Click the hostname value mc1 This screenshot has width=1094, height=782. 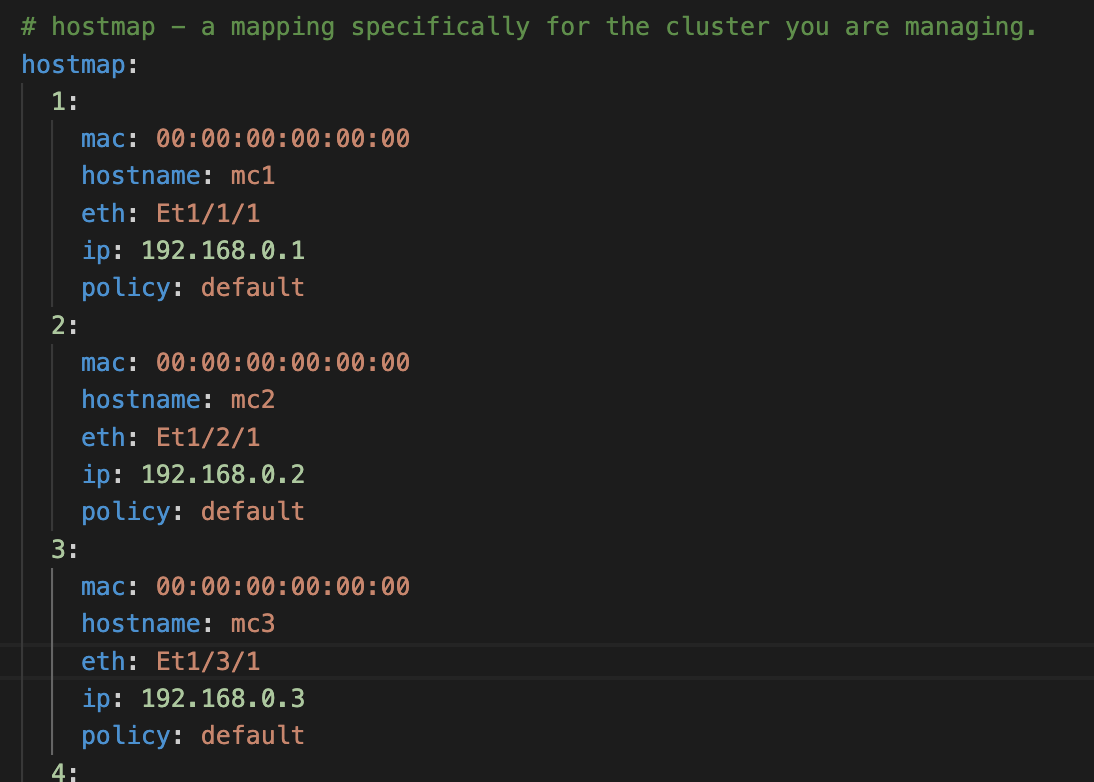click(252, 176)
